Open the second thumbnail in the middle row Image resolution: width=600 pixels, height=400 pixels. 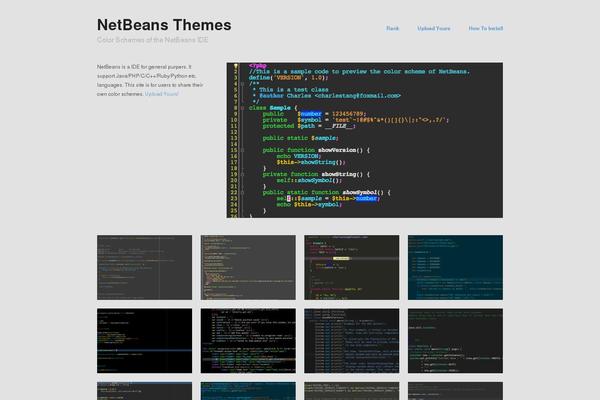[x=248, y=341]
